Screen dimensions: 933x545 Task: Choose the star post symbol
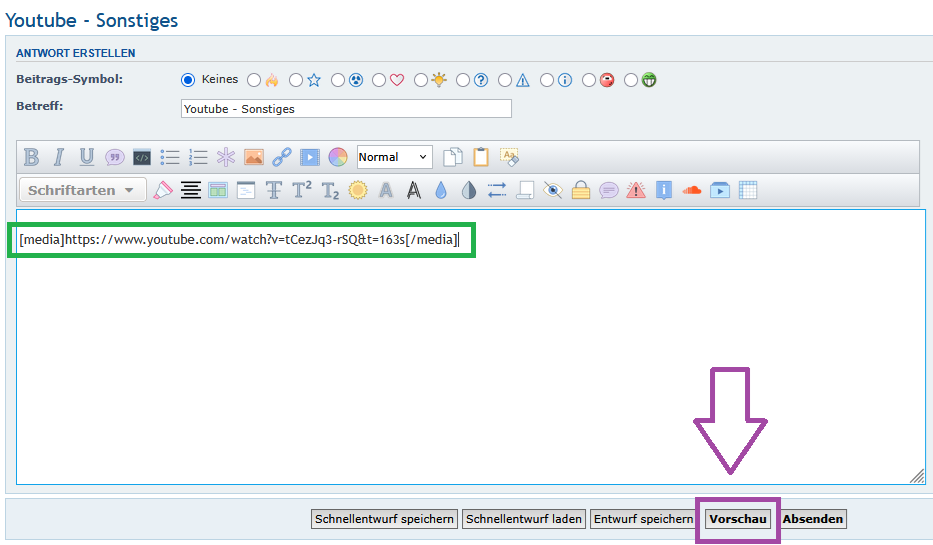coord(296,80)
